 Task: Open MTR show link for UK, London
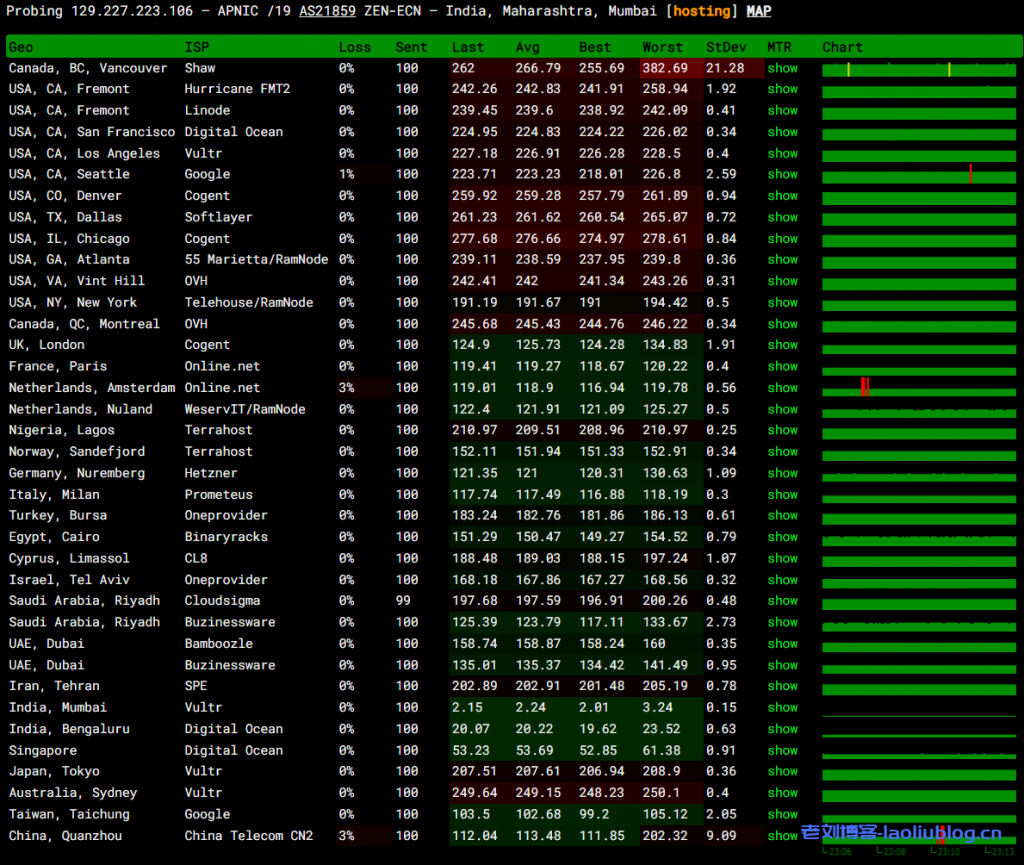point(782,345)
